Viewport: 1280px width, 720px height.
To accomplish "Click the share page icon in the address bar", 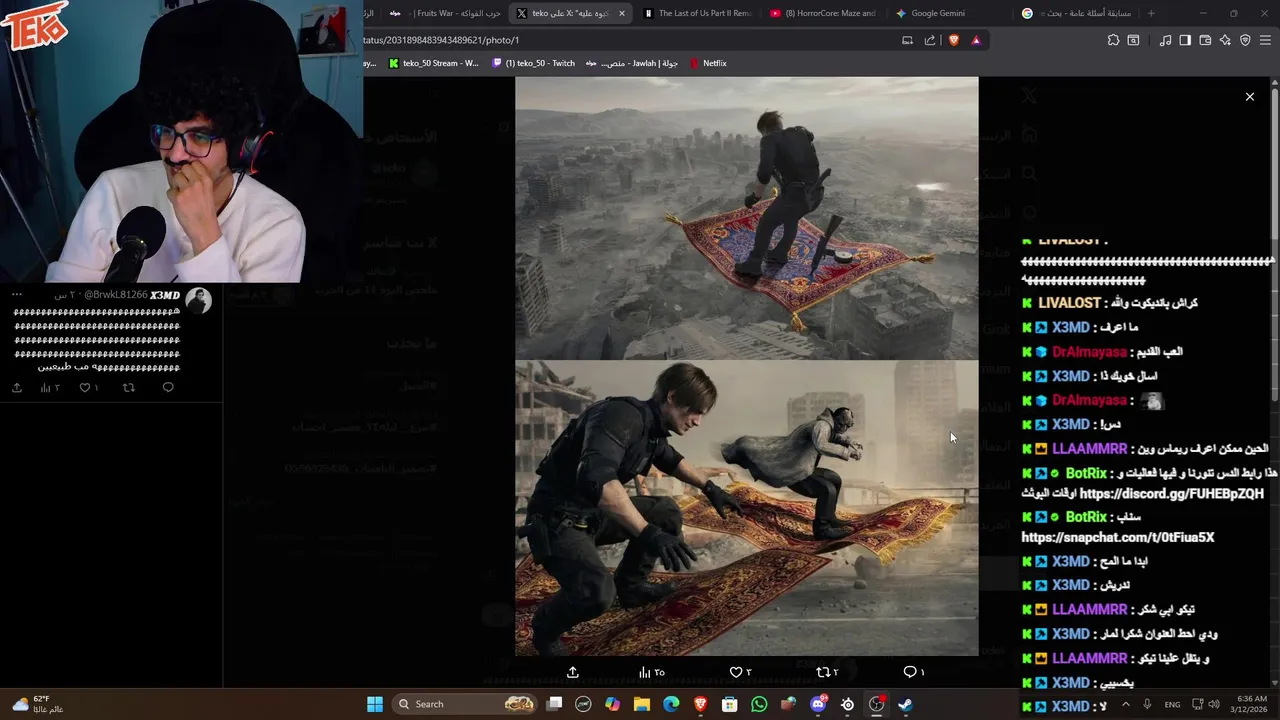I will tap(930, 40).
